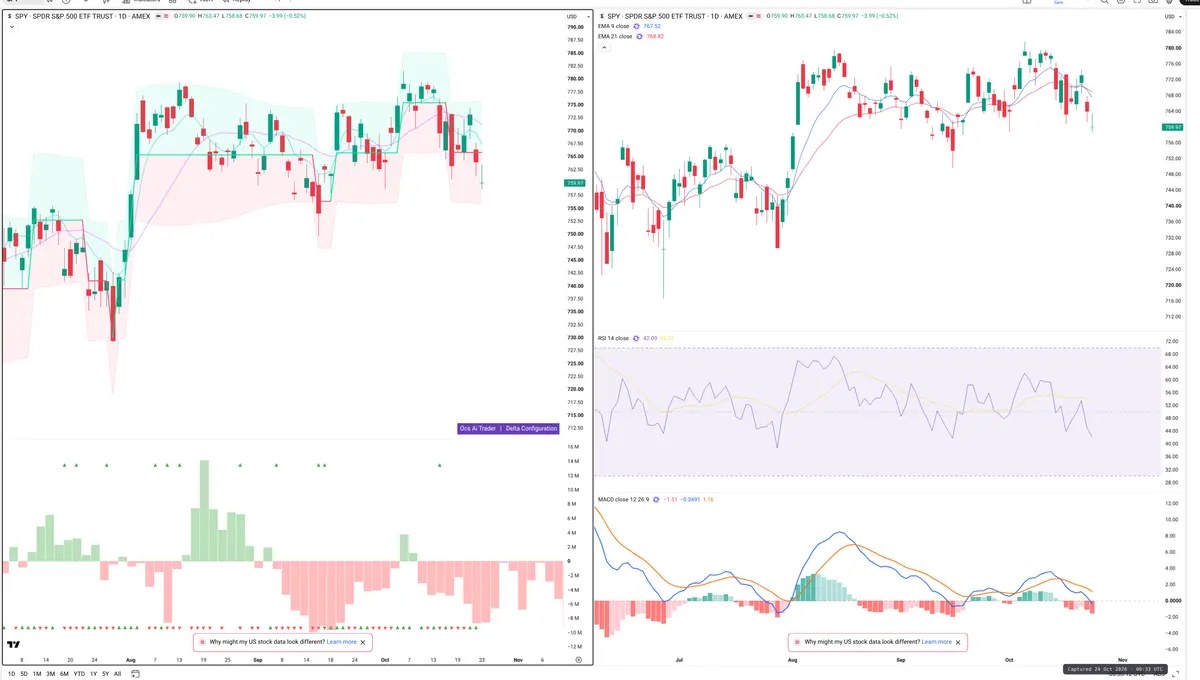
Task: Click market status icon beside left chart title
Action: [x=158, y=16]
